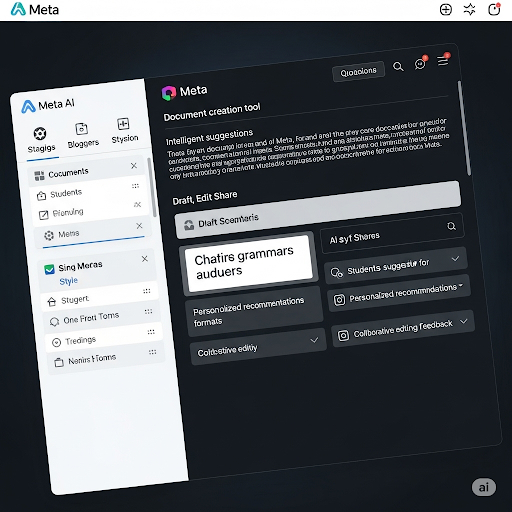Viewport: 512px width, 512px height.
Task: Click the chat icon on Students suggestir row
Action: [336, 272]
